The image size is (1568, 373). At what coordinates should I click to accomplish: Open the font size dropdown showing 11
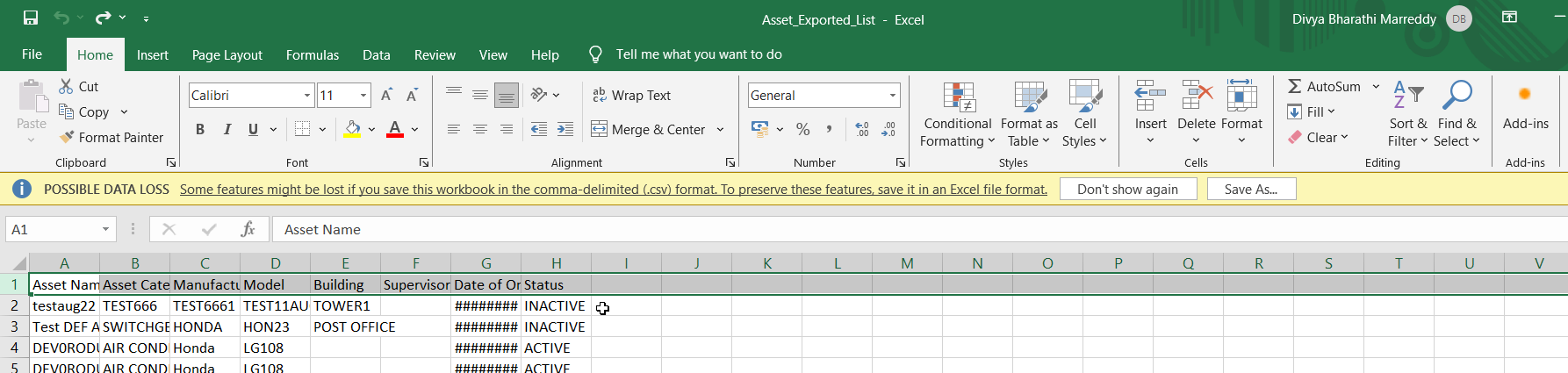(x=363, y=95)
